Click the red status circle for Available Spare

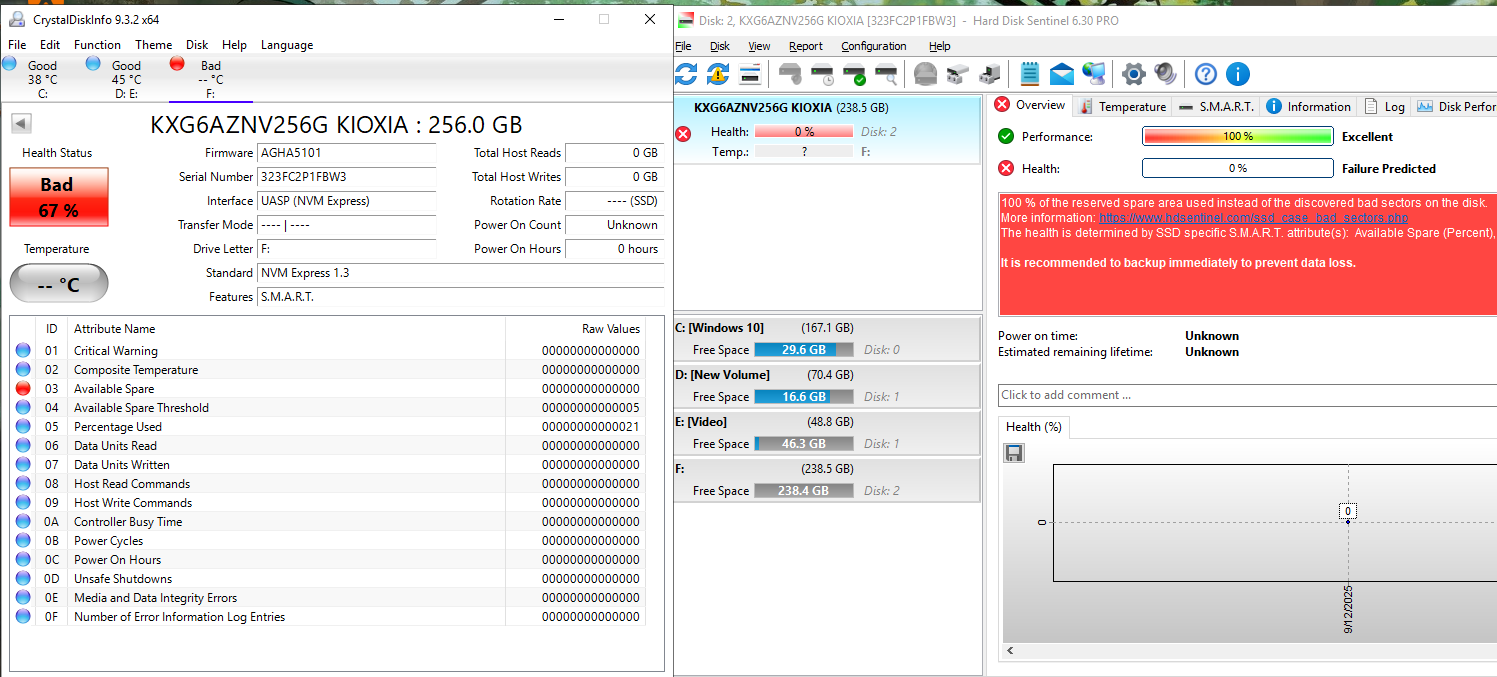(x=23, y=389)
